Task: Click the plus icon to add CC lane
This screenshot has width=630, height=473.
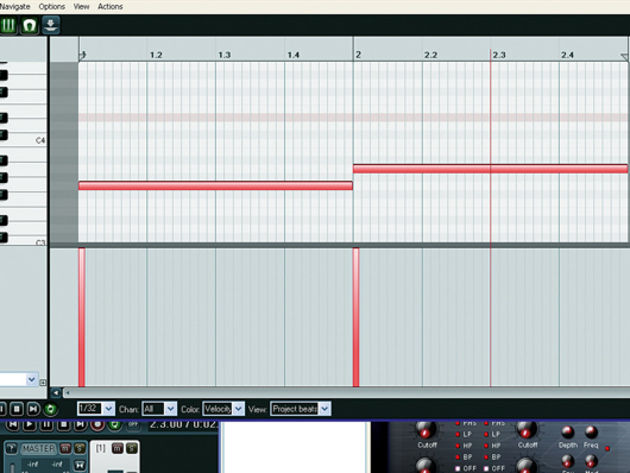Action: pos(43,382)
